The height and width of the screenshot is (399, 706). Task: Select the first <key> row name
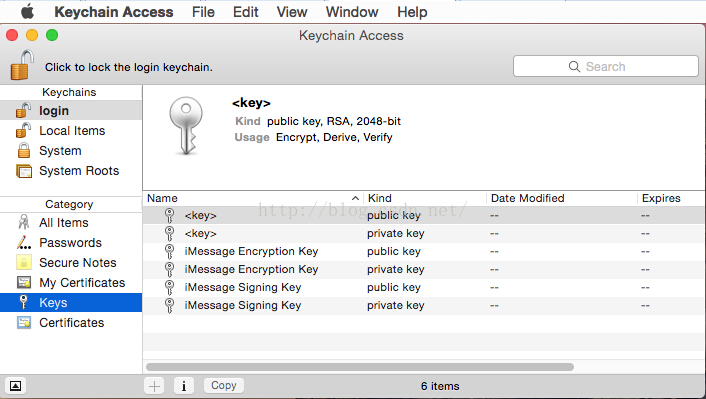pyautogui.click(x=200, y=216)
